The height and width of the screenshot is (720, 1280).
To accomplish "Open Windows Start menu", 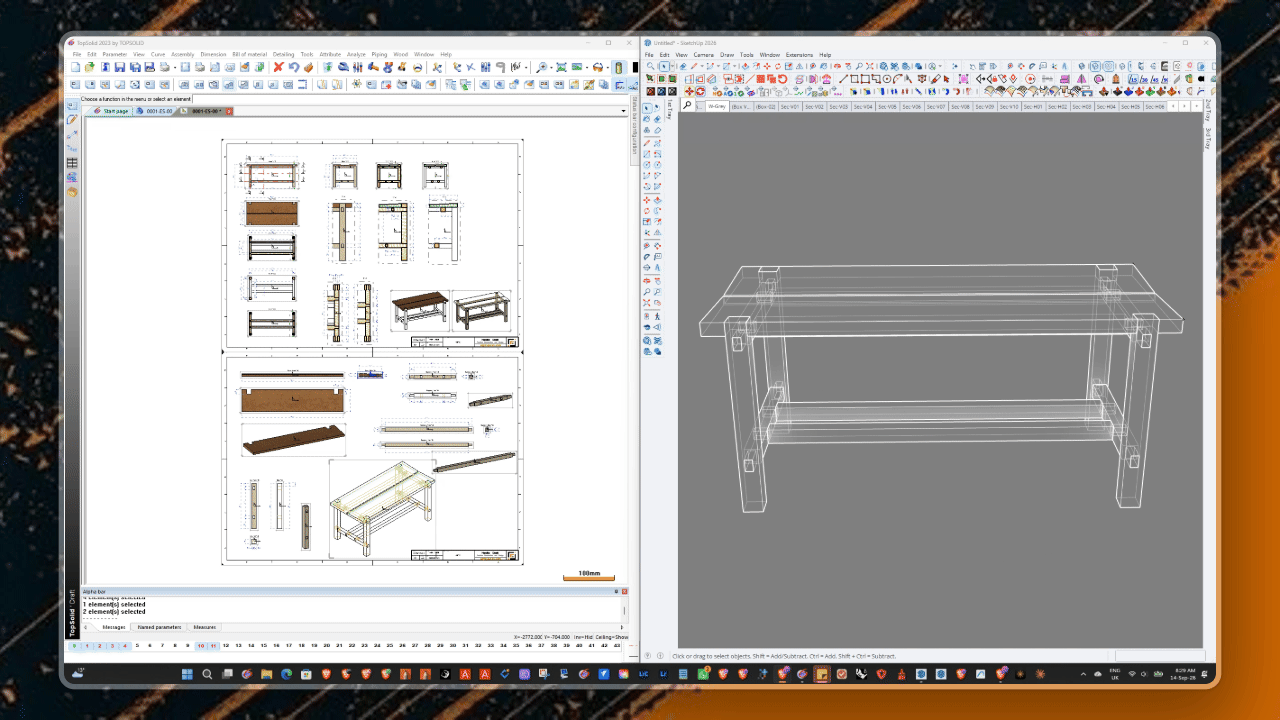I will pyautogui.click(x=189, y=675).
